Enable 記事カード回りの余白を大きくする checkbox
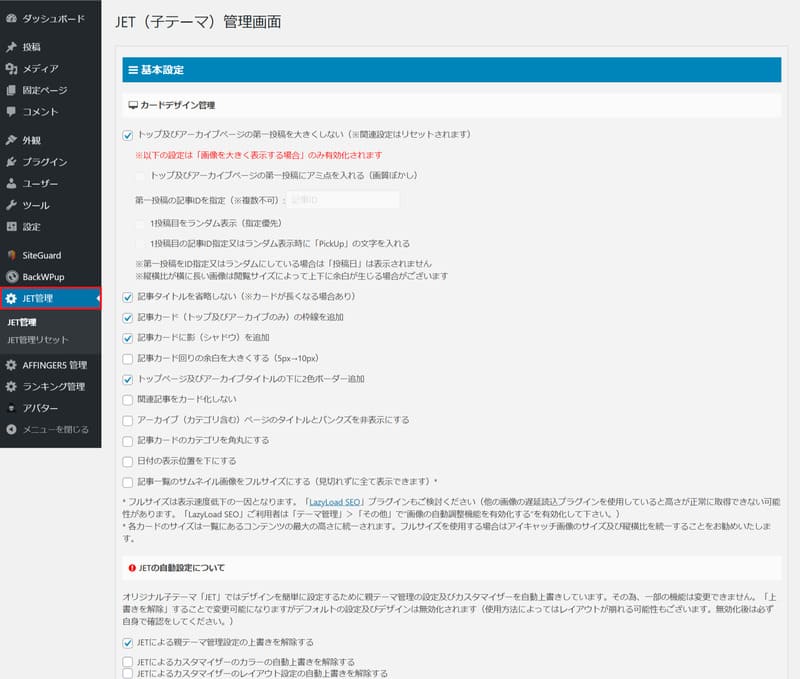This screenshot has width=800, height=679. (x=128, y=359)
